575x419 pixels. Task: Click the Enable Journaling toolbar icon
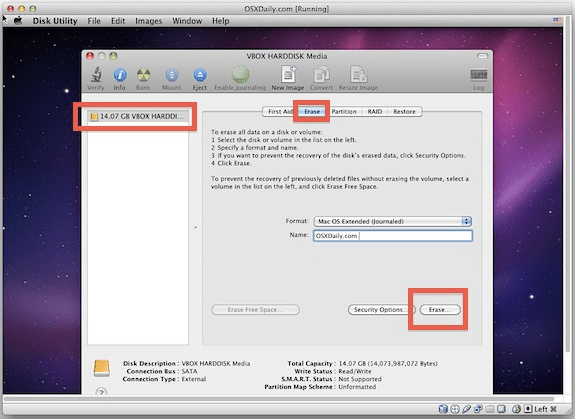tap(240, 74)
